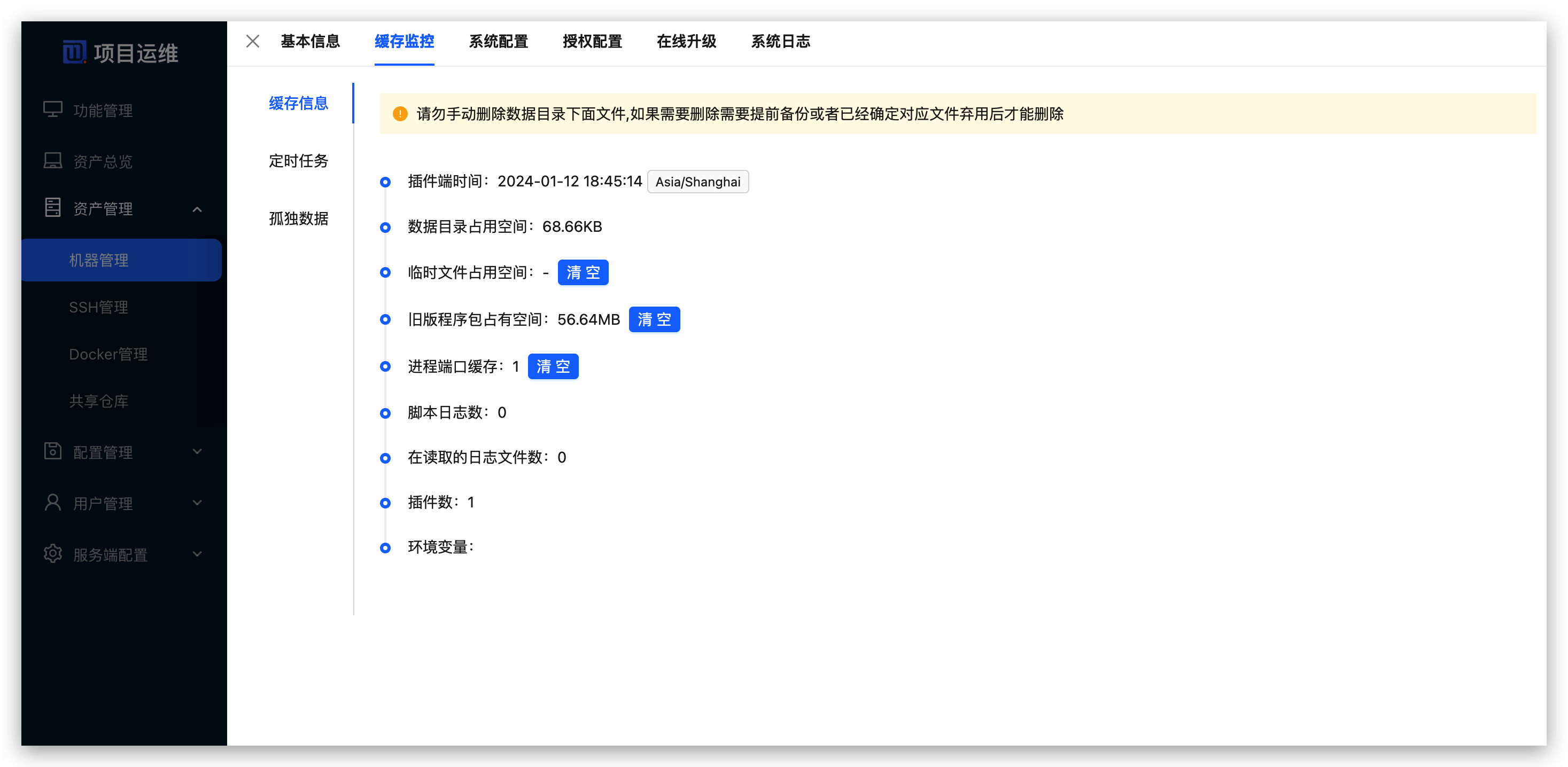1568x767 pixels.
Task: Click the Asia/Shanghai timezone tag
Action: point(697,181)
